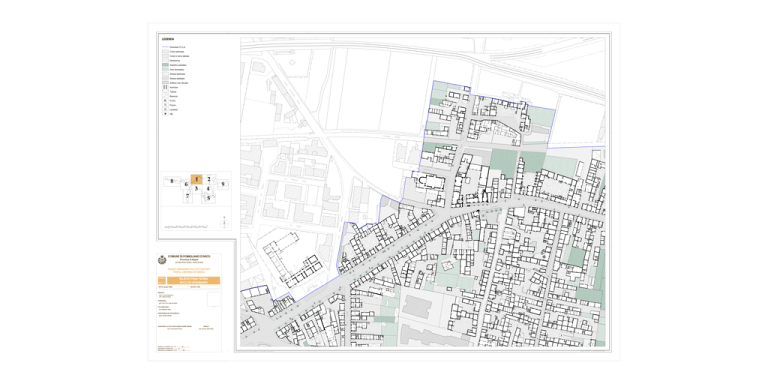Click the LEGENDA heading
The width and height of the screenshot is (768, 384).
pos(168,39)
